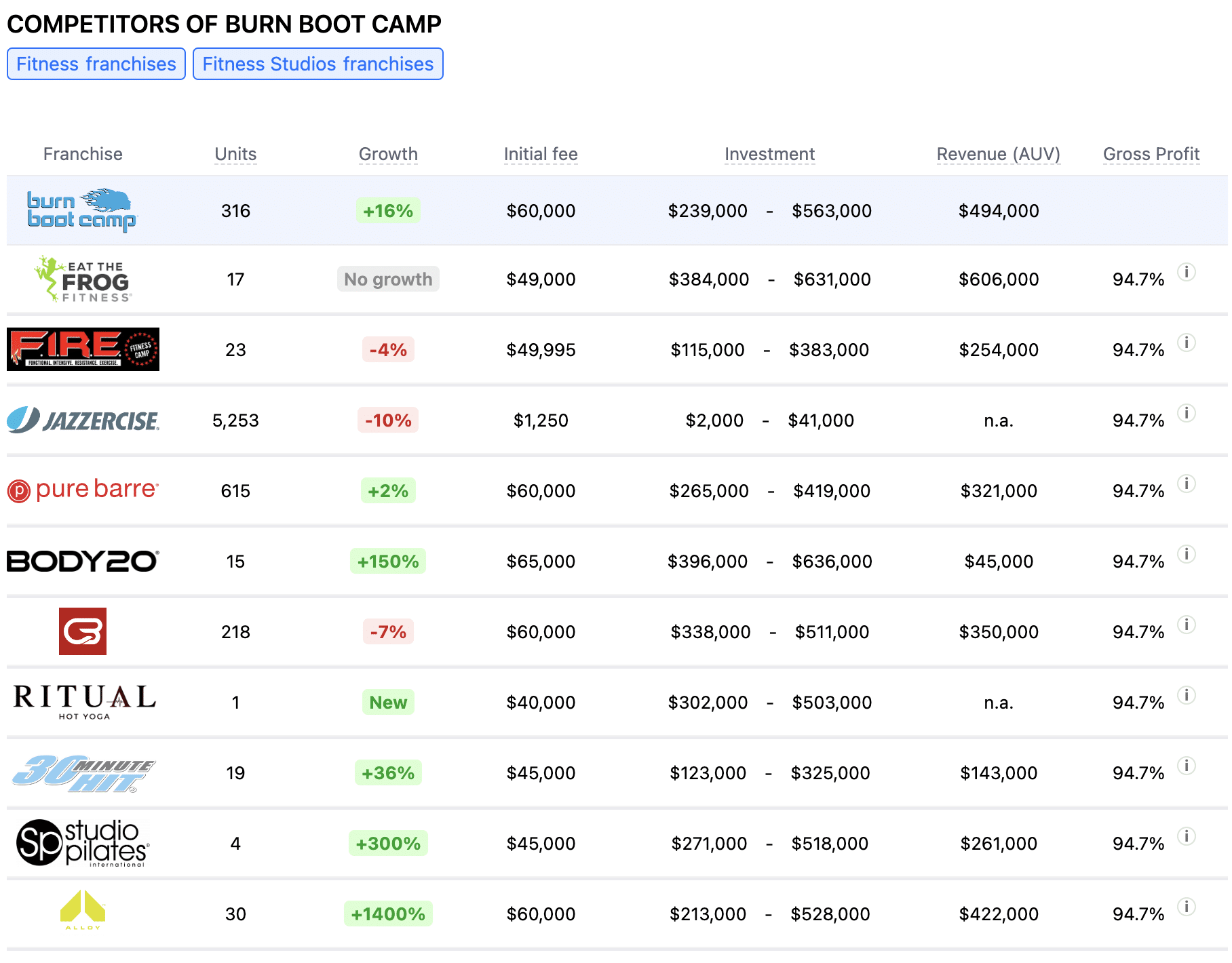Open the Jazzercise logo
The height and width of the screenshot is (963, 1232).
click(x=83, y=420)
